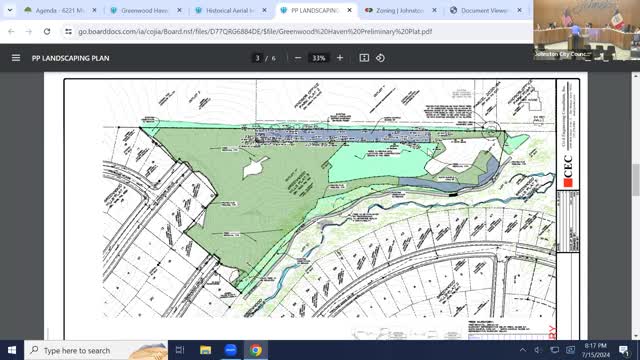Click the fit to page icon
The width and height of the screenshot is (640, 360).
364,58
